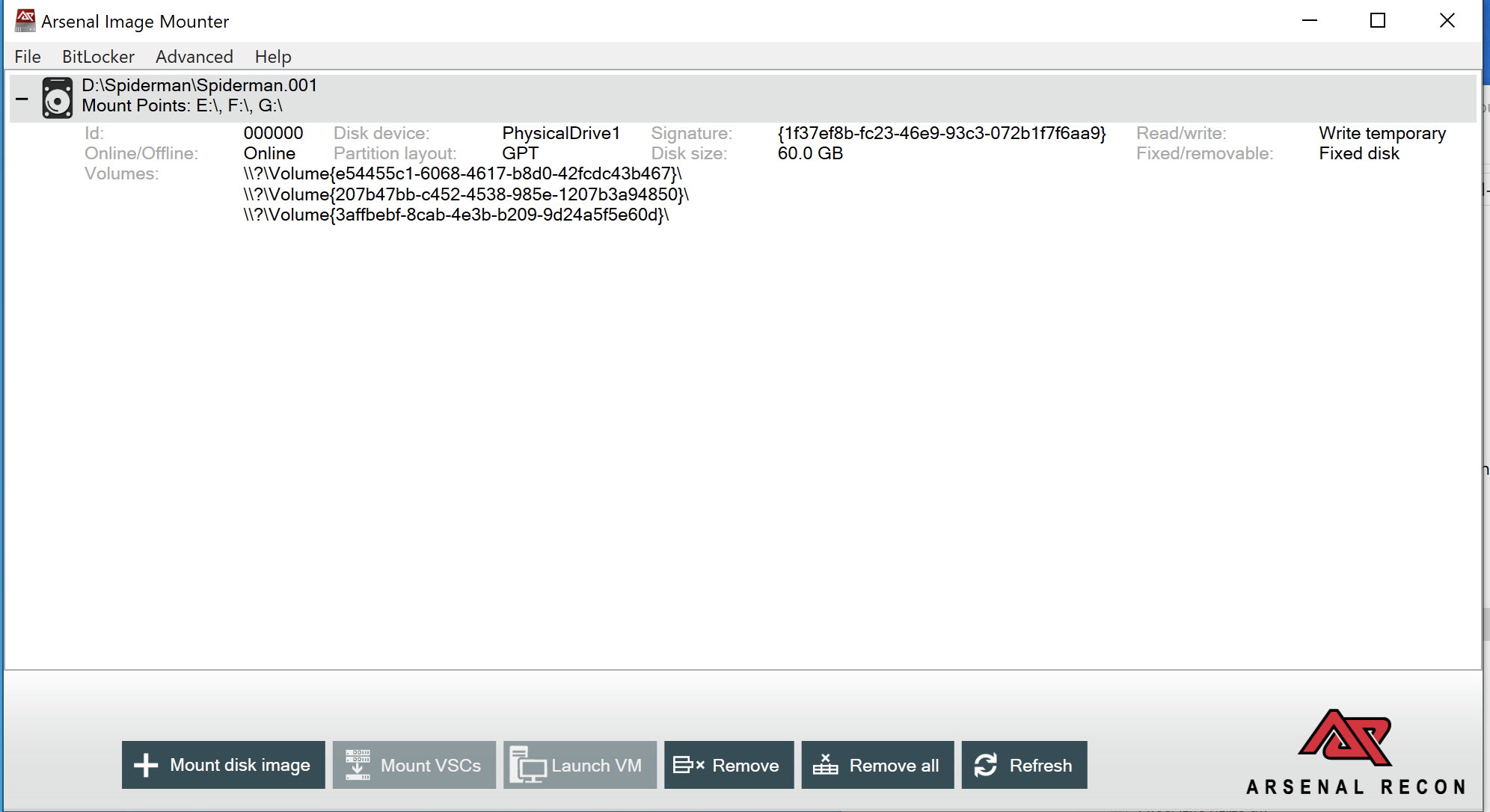1490x812 pixels.
Task: Open the File menu
Action: pos(28,57)
